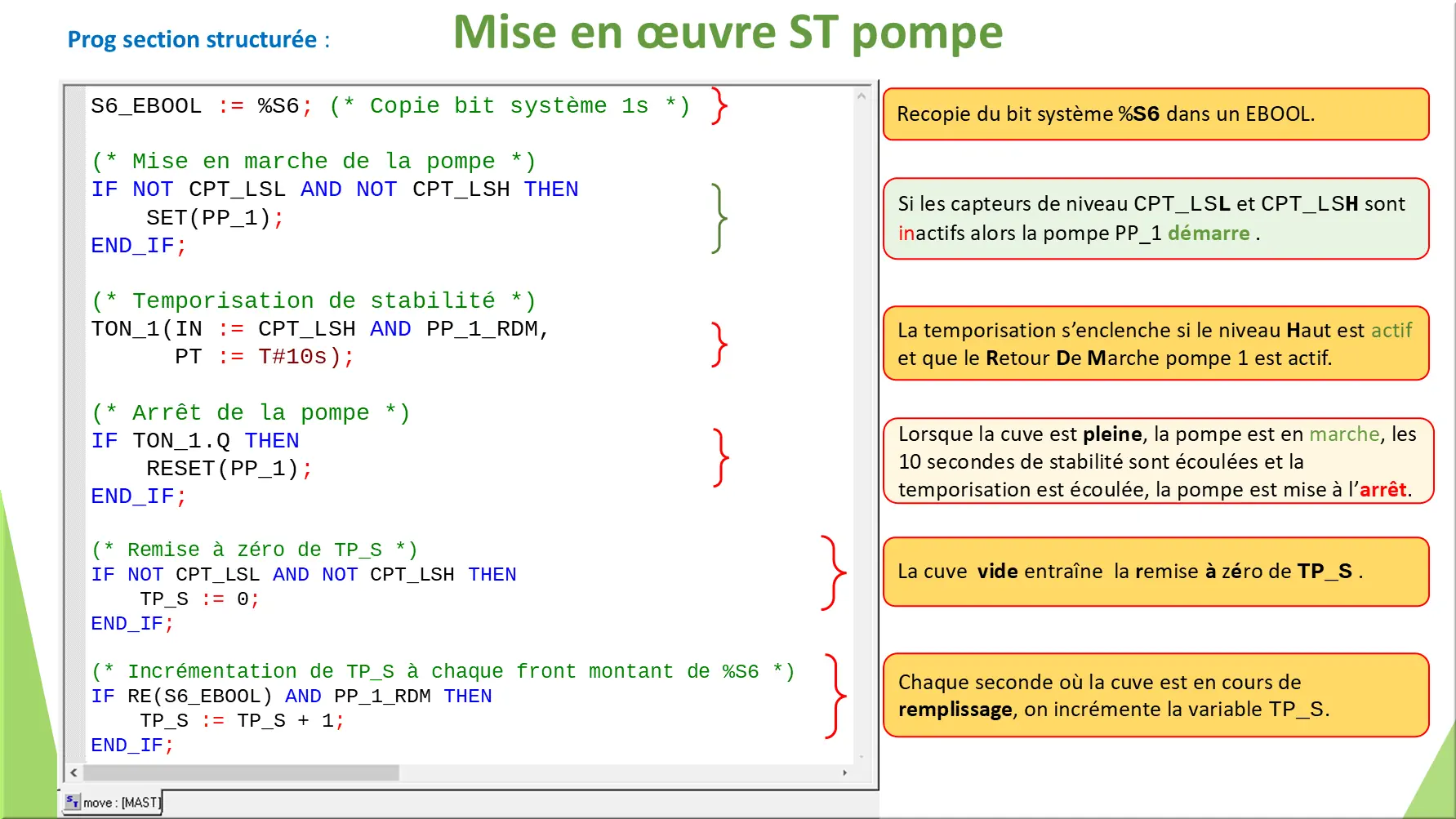Click the right arrow of the horizontal scrollbar
1456x819 pixels.
click(x=847, y=773)
